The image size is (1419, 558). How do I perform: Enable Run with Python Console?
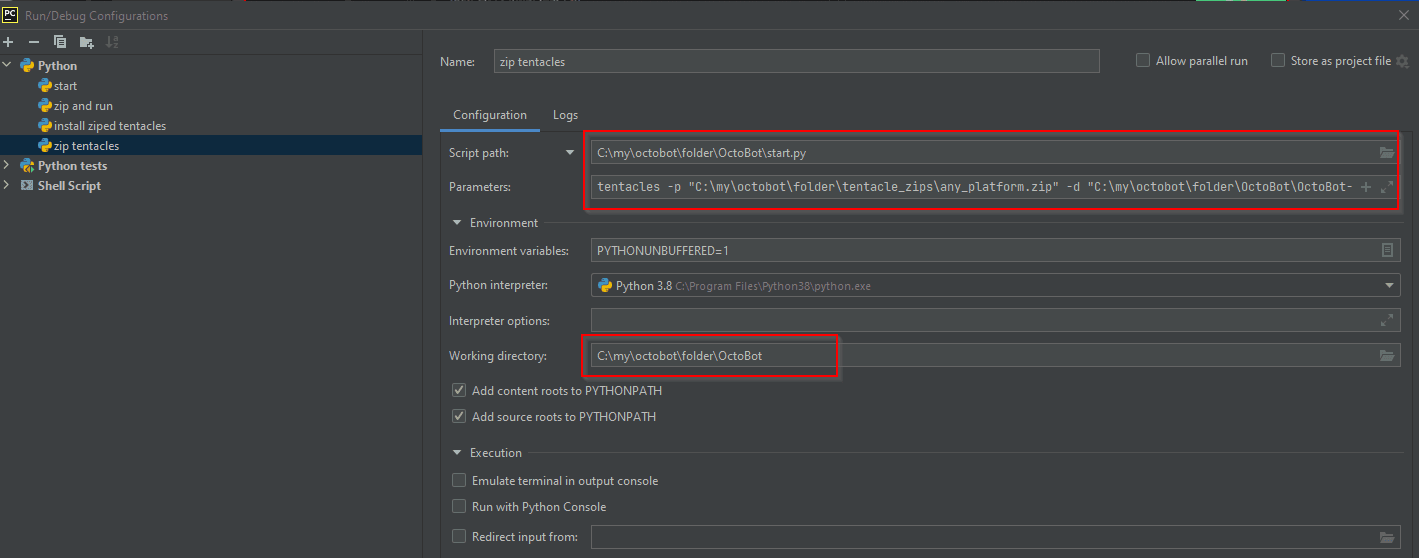coord(459,506)
